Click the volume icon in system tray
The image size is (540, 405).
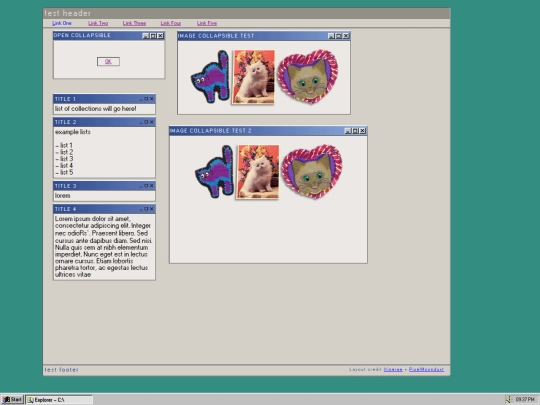click(509, 399)
